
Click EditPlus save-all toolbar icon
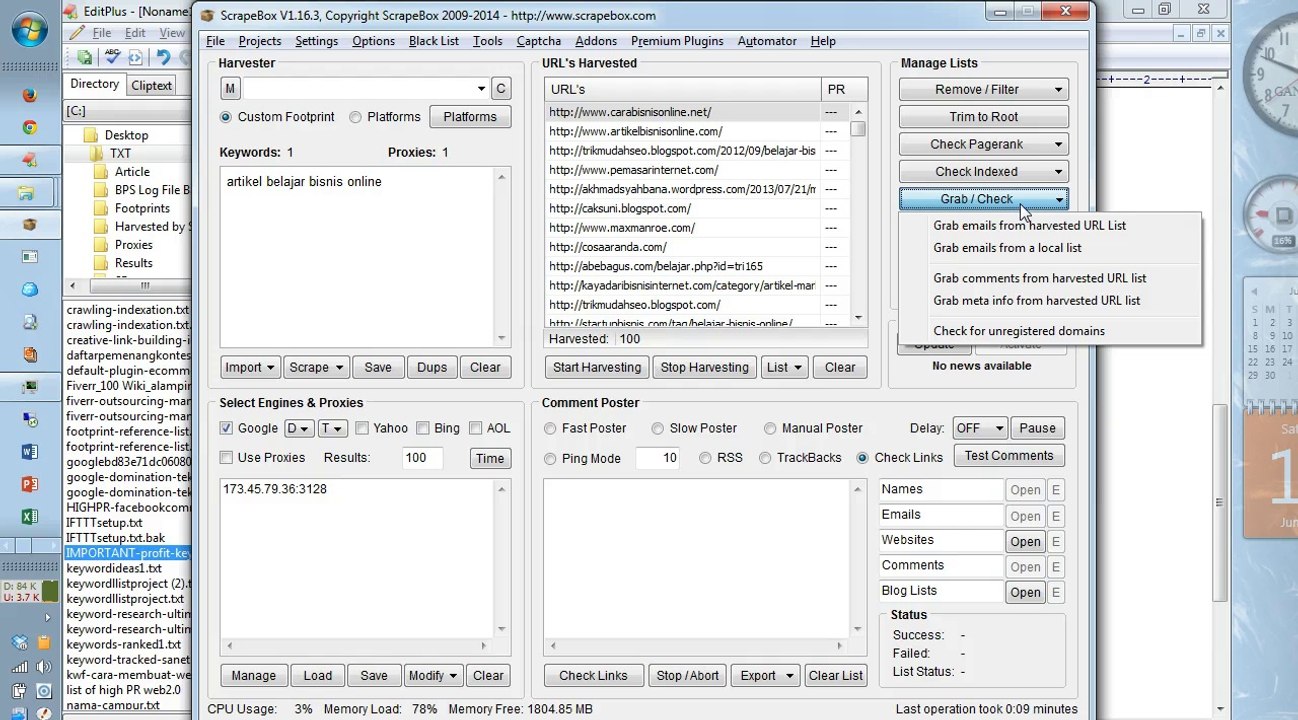tap(85, 58)
